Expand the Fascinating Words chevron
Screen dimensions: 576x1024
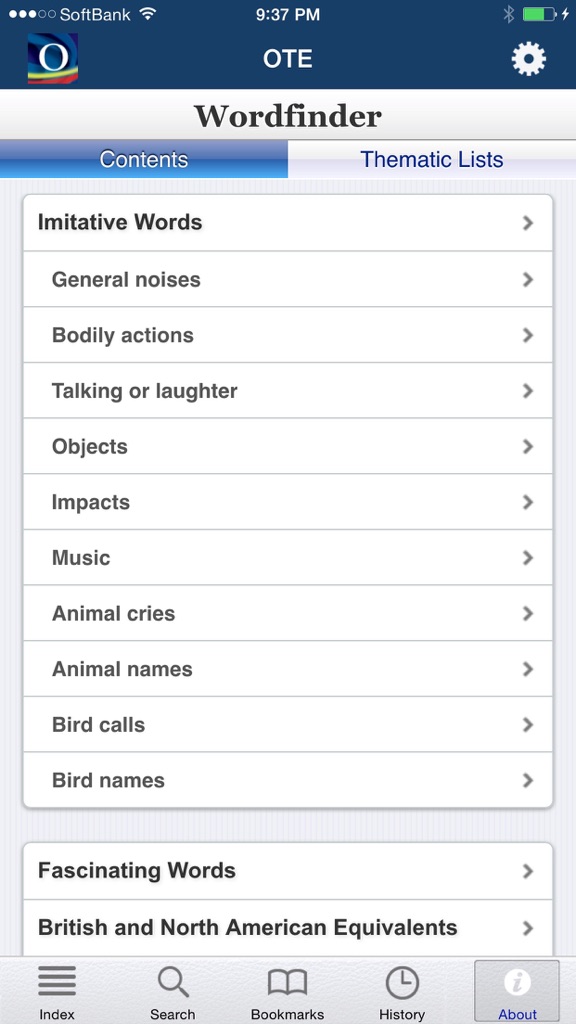[x=528, y=871]
